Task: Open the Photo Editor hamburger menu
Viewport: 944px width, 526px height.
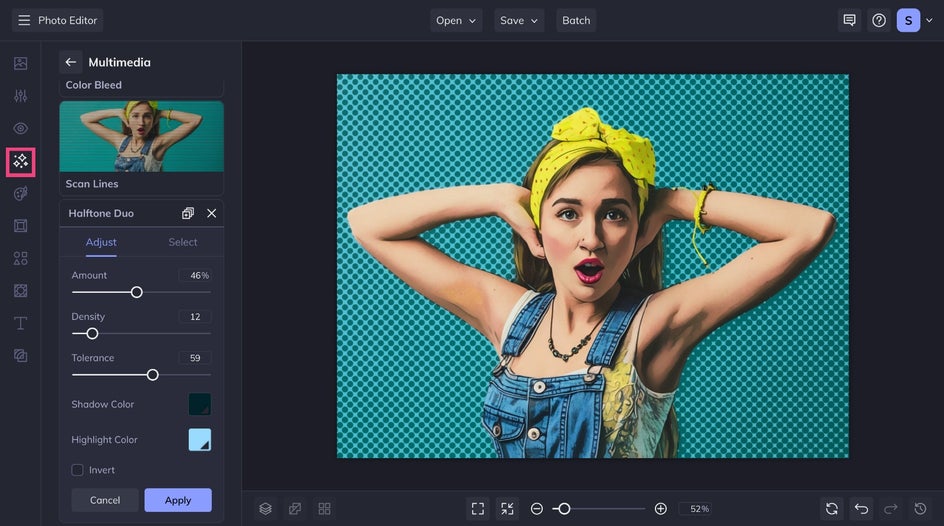Action: click(24, 20)
